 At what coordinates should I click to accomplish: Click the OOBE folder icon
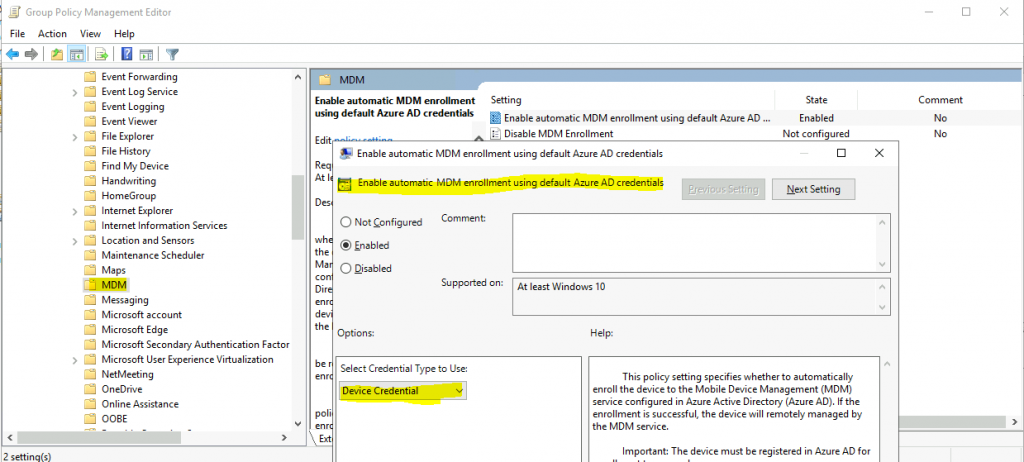pos(90,419)
